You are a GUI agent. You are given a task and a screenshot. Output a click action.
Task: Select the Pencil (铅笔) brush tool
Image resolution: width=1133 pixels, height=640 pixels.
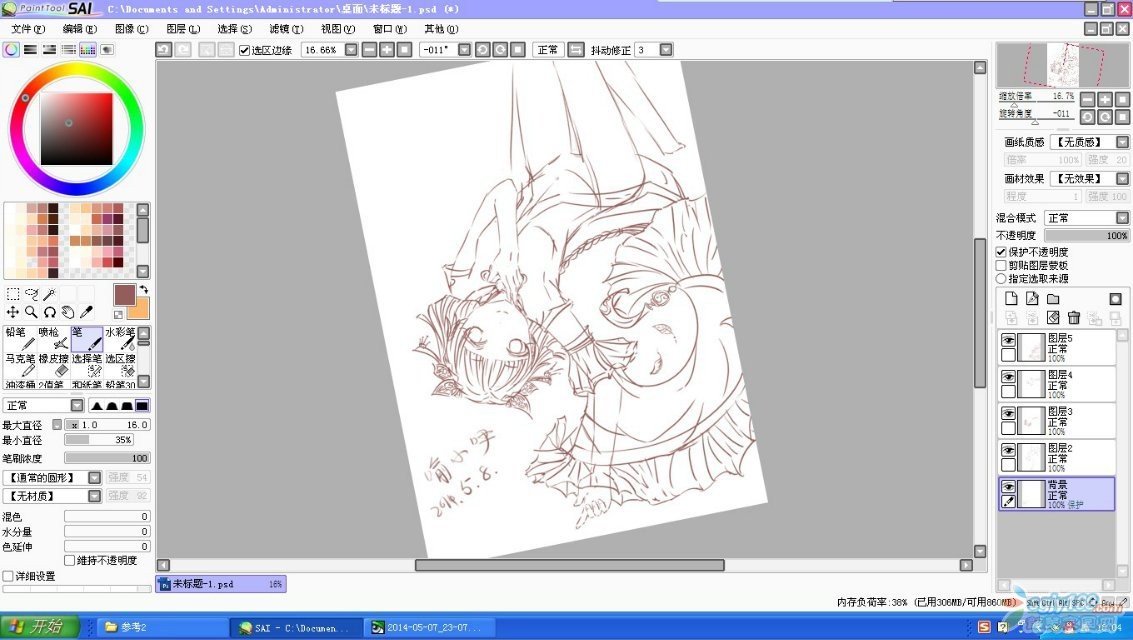pyautogui.click(x=19, y=338)
